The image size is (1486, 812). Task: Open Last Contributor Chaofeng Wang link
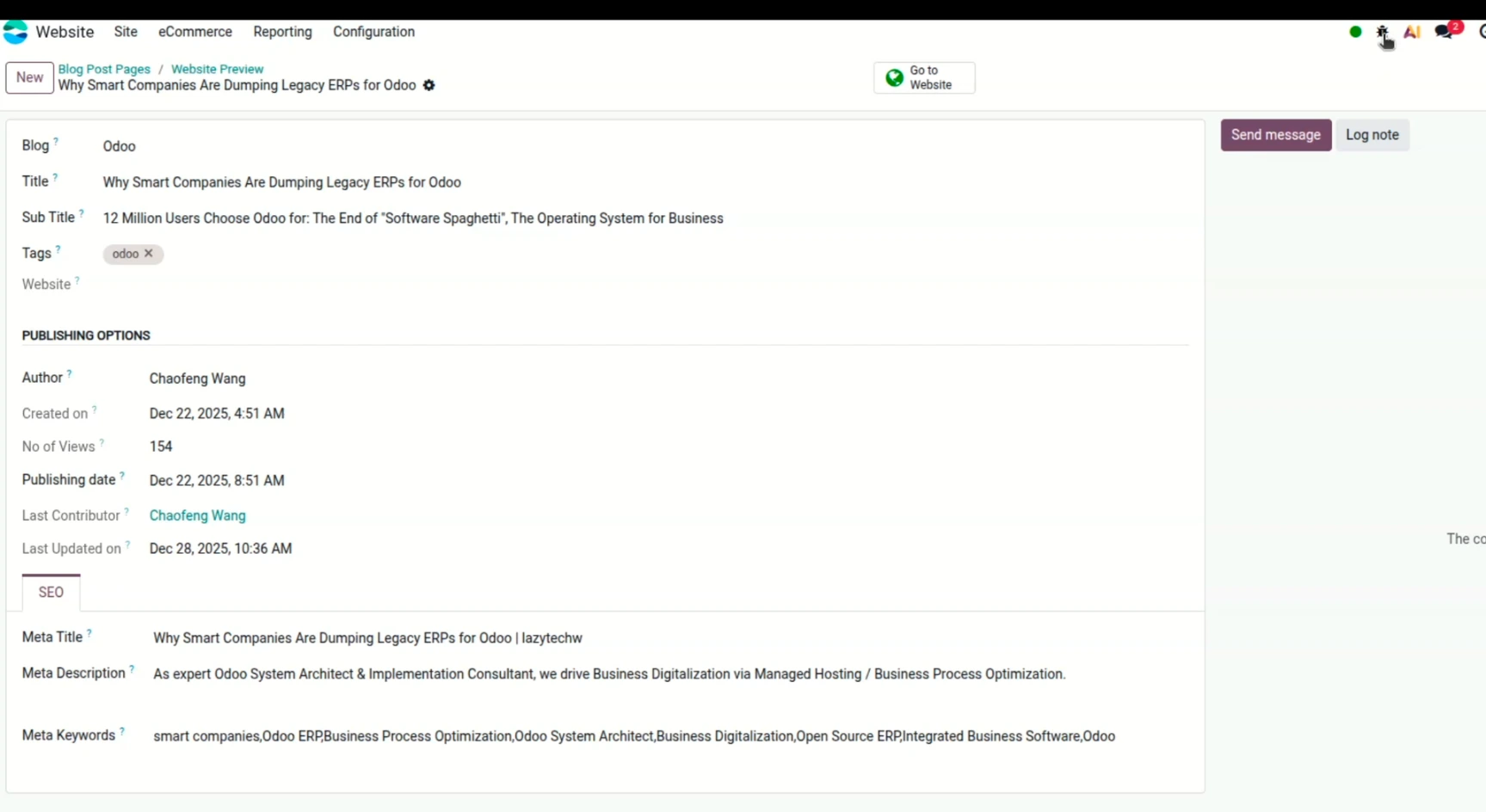[x=197, y=515]
